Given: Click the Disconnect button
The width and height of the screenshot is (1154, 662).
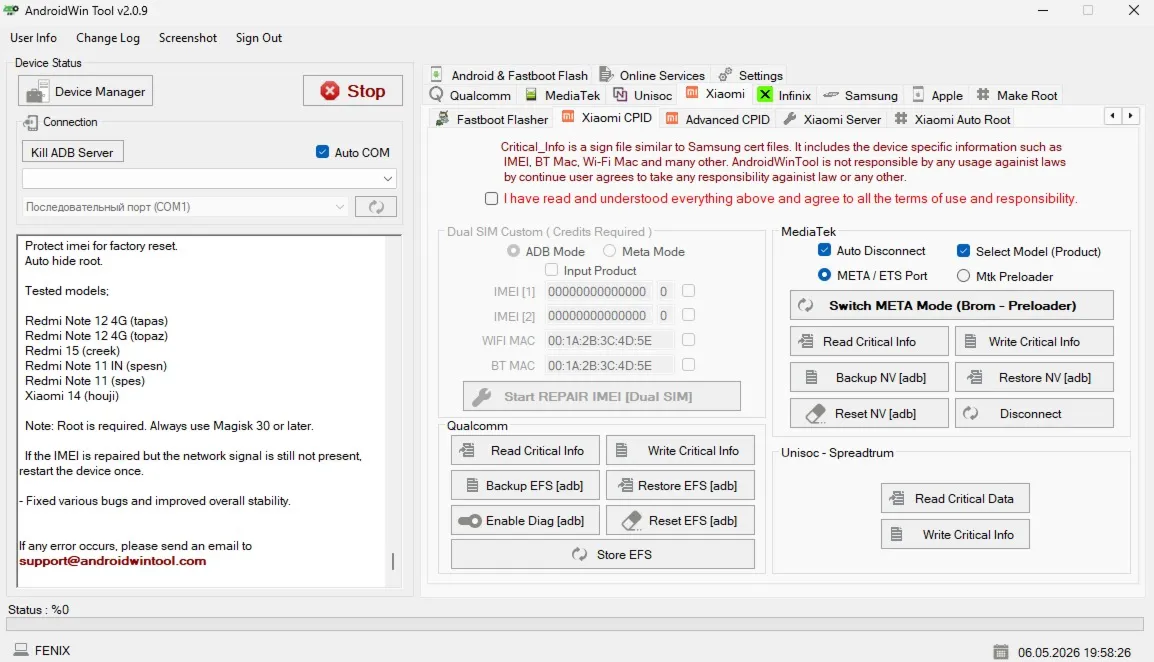Looking at the screenshot, I should coord(1034,414).
